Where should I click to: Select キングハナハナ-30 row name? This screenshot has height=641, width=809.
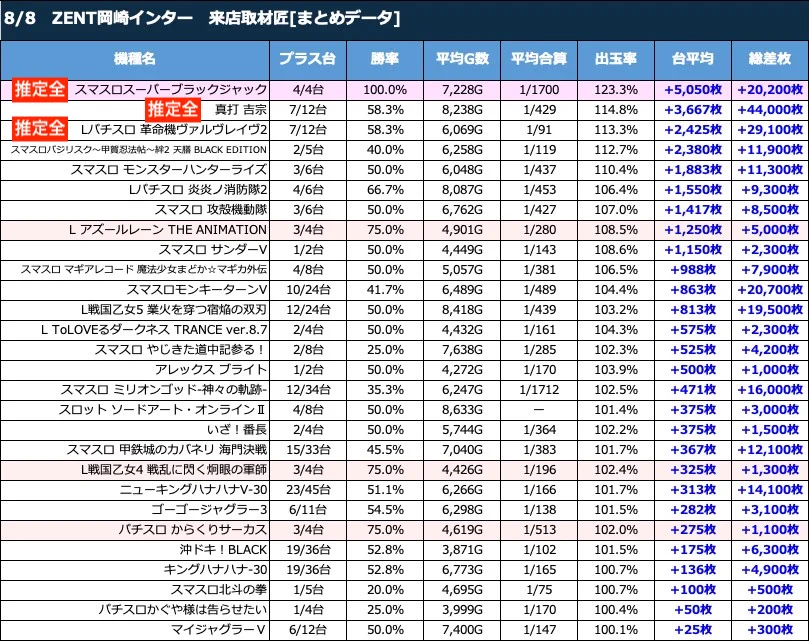[x=215, y=570]
